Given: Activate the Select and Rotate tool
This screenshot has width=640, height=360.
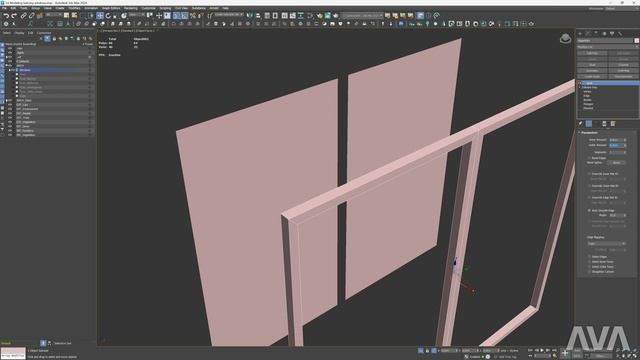Looking at the screenshot, I should [x=108, y=16].
